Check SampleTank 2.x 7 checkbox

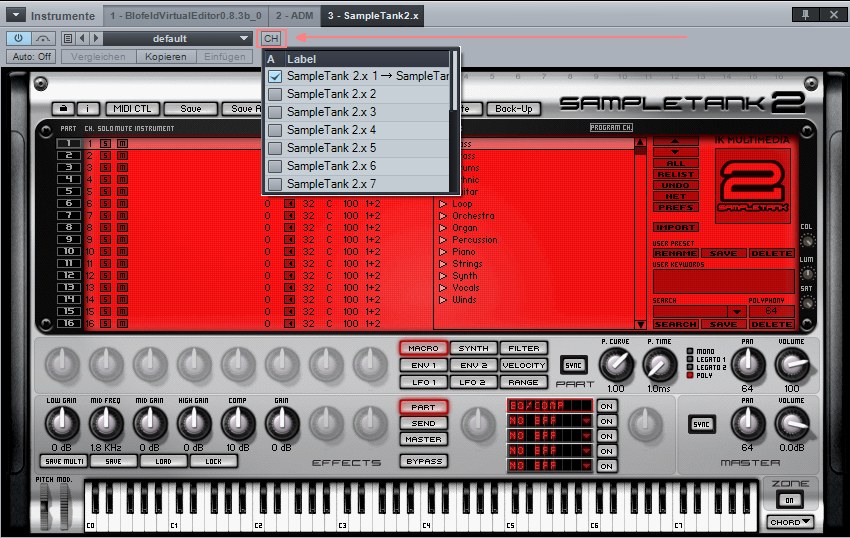[x=275, y=184]
